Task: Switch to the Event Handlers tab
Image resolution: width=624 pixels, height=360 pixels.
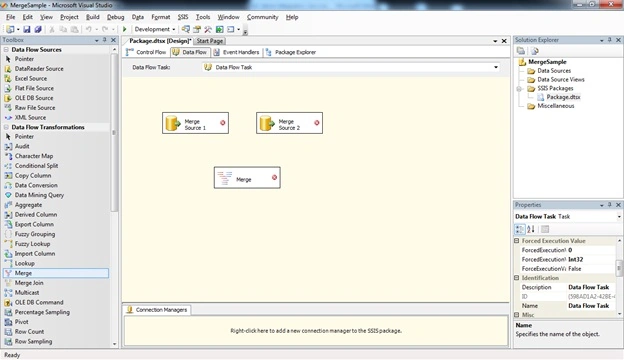Action: point(236,52)
